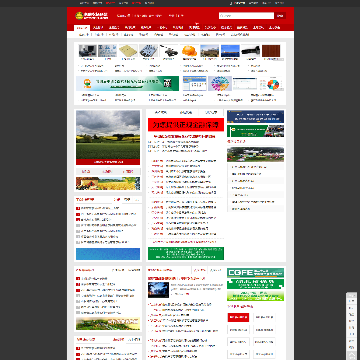The width and height of the screenshot is (360, 360).
Task: Open the brown wood panel product thumbnail
Action: (x=271, y=51)
